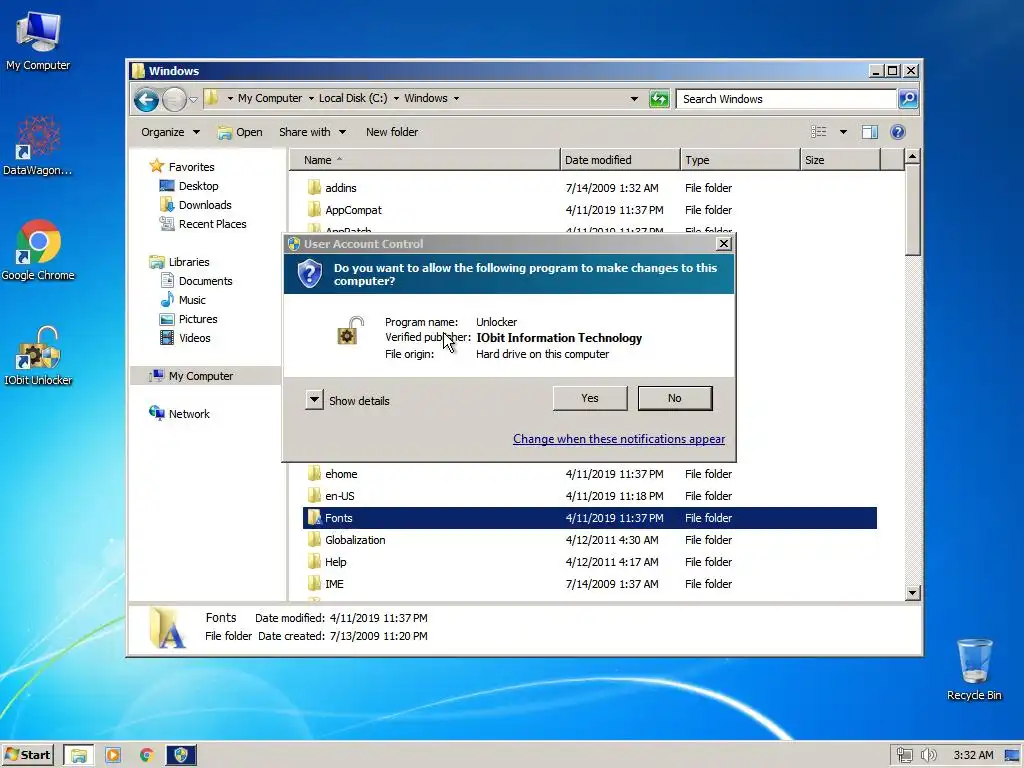Open DataWagon desktop shortcut

[x=38, y=146]
